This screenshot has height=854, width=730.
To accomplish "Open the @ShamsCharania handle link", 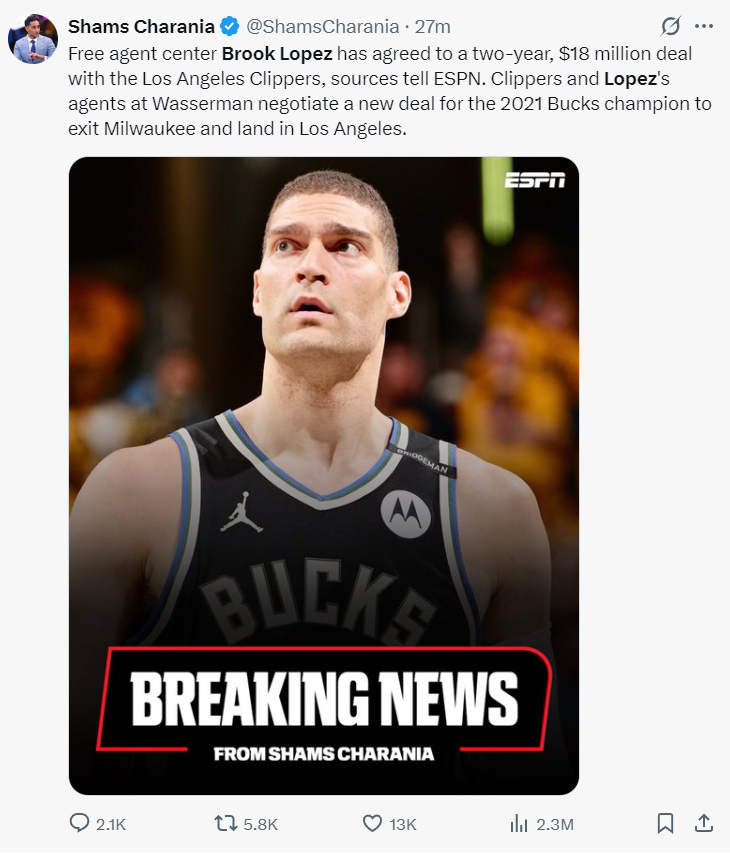I will 323,27.
